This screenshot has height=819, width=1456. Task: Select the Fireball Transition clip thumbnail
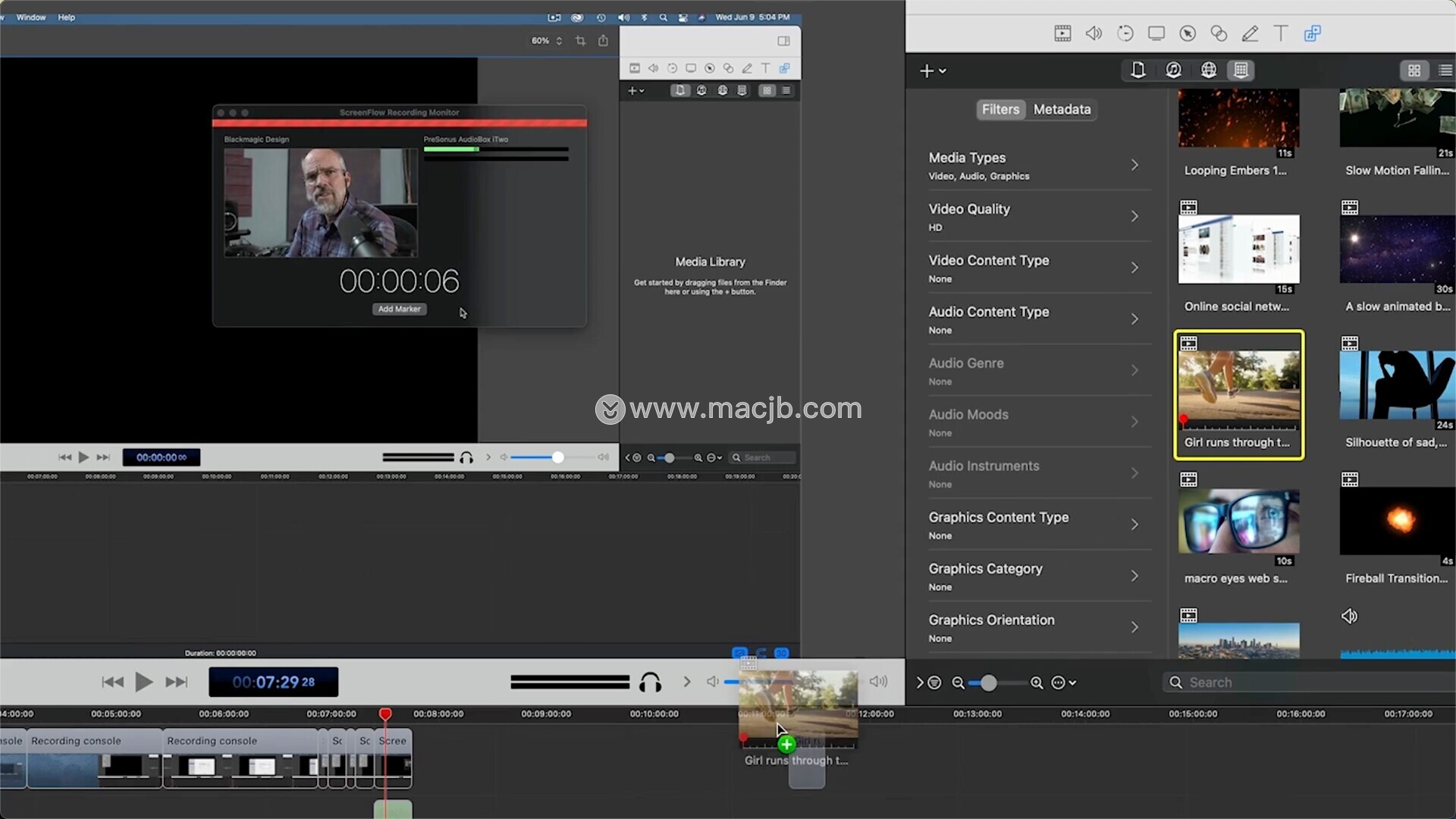pos(1397,521)
